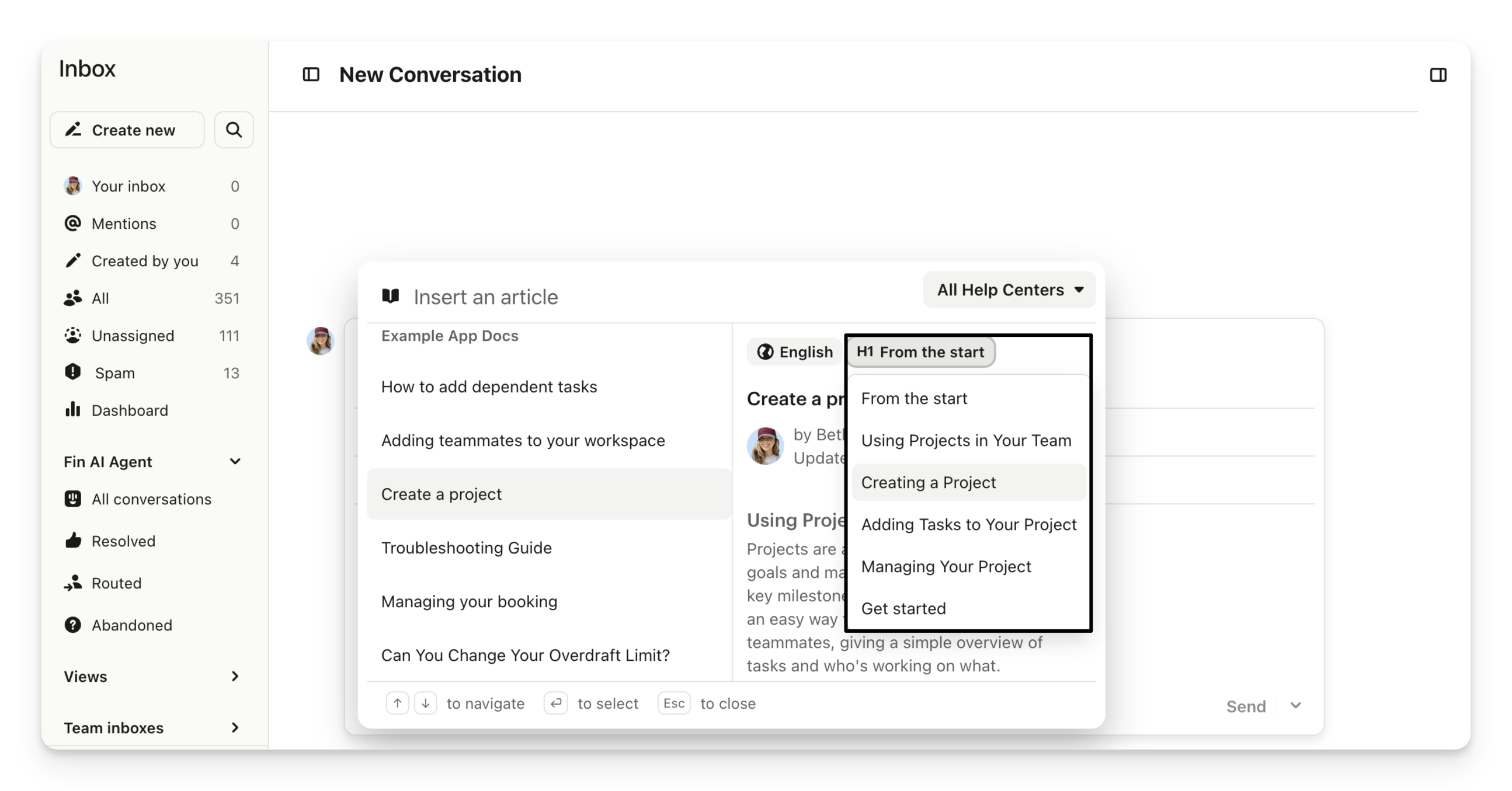Open Dashboard from sidebar

click(130, 410)
